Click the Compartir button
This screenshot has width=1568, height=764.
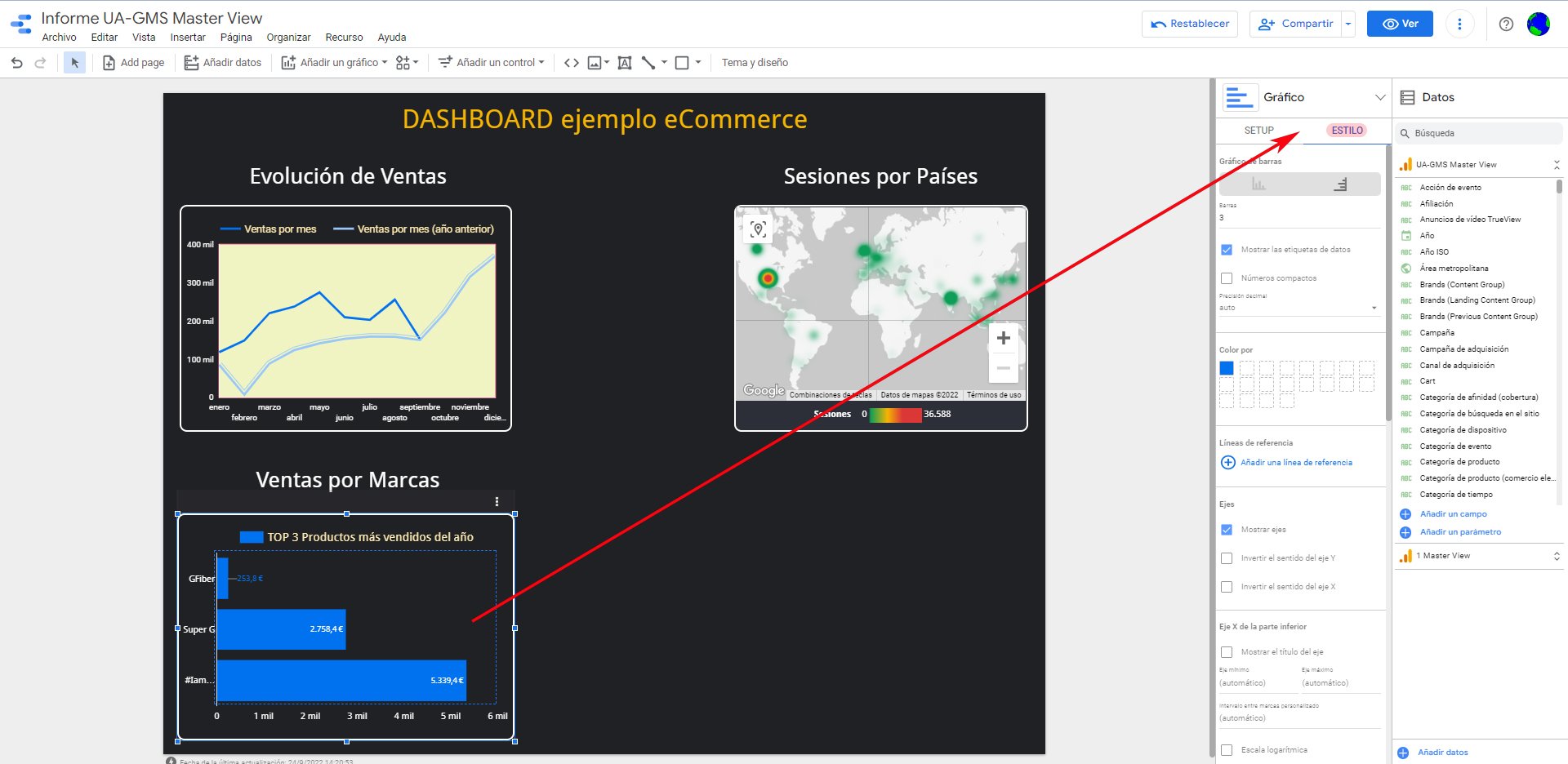1296,24
